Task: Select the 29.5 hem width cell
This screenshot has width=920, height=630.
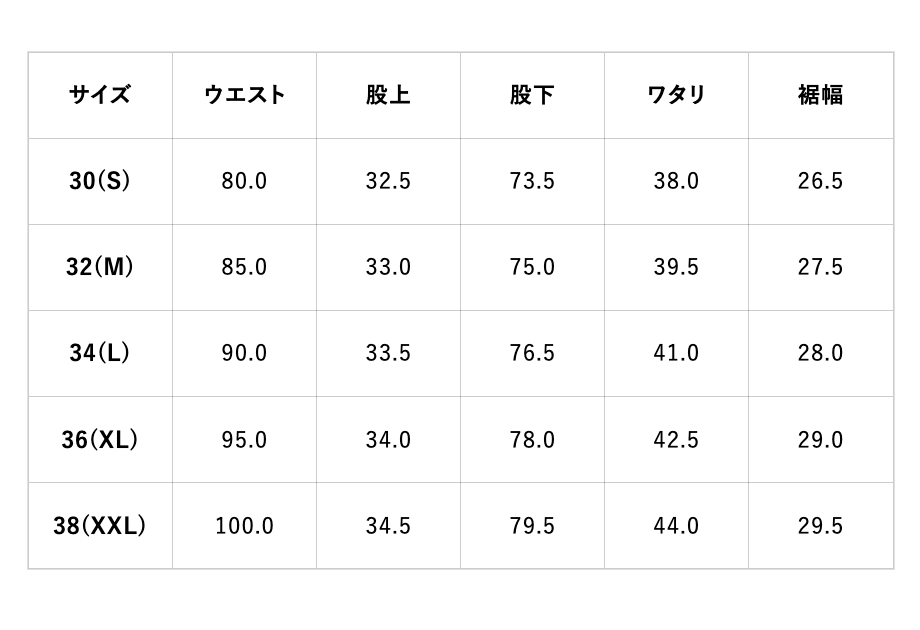Action: [x=820, y=526]
